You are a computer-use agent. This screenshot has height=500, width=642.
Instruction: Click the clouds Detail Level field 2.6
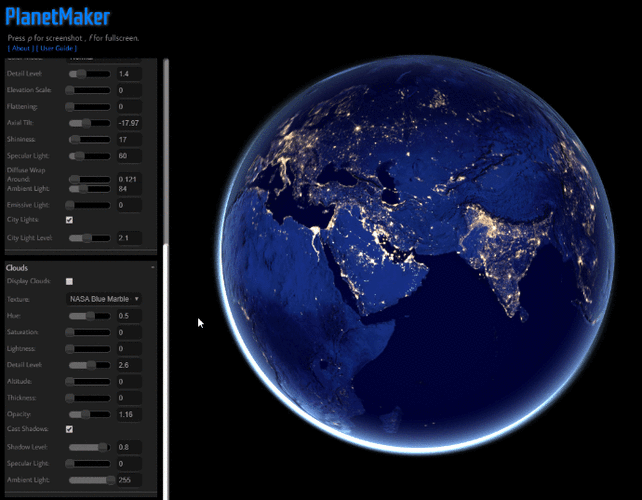pos(129,365)
